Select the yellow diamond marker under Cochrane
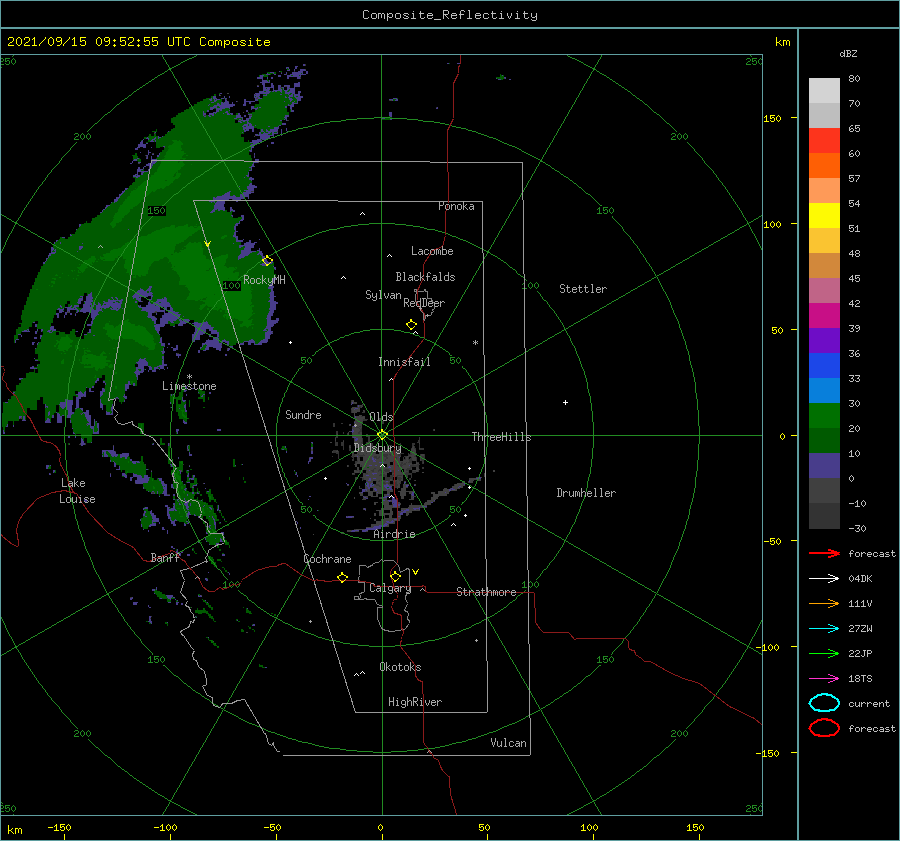 (342, 577)
